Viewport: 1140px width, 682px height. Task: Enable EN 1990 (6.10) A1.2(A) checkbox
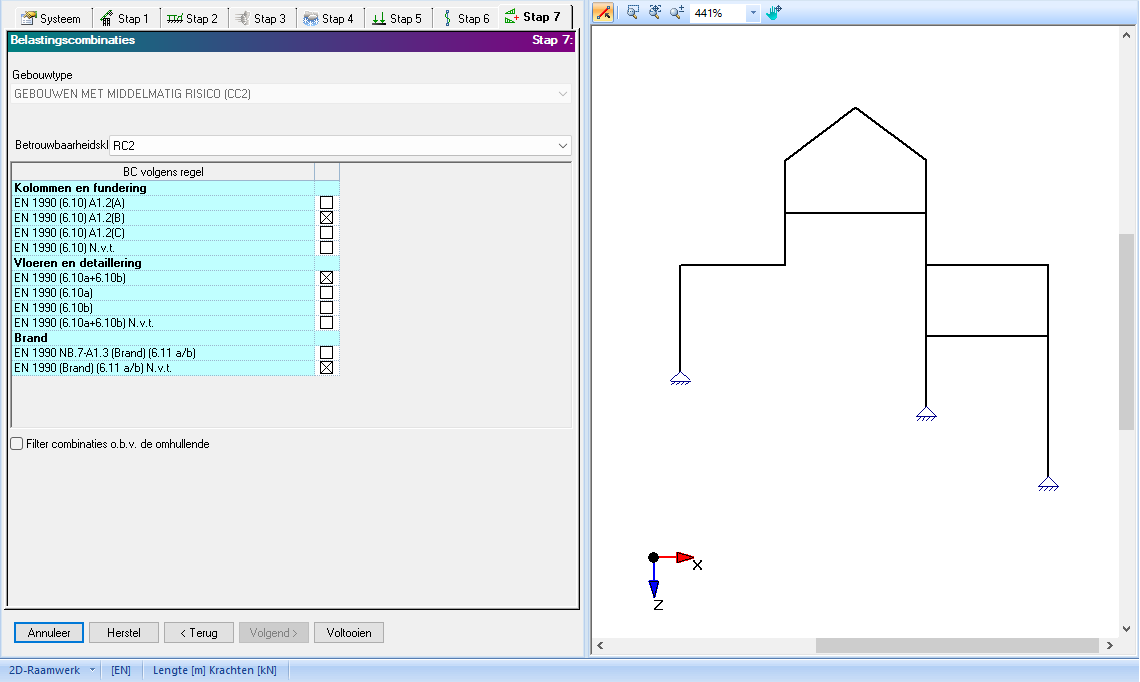coord(326,203)
